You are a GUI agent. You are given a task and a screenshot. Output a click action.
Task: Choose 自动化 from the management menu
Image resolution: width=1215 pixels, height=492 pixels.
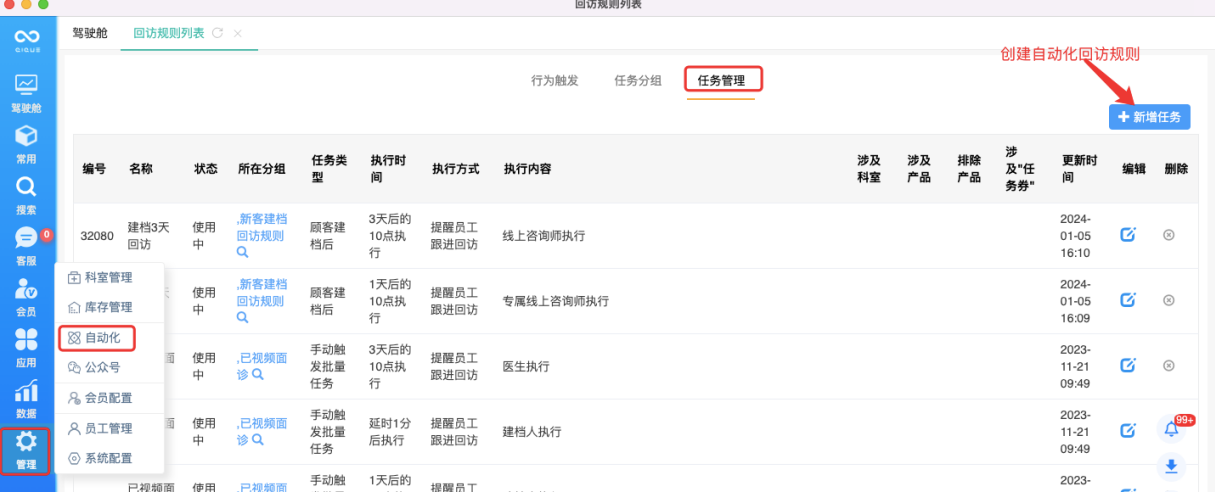(103, 338)
